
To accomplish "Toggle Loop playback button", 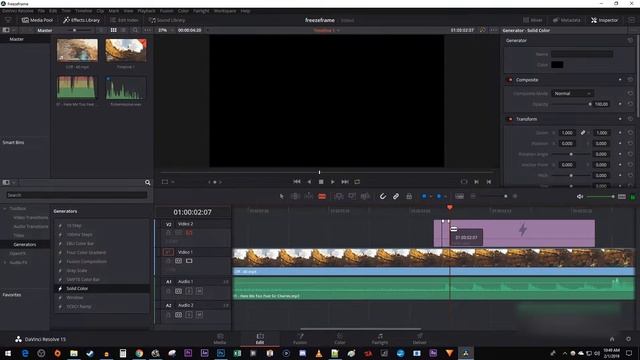I will [x=357, y=182].
